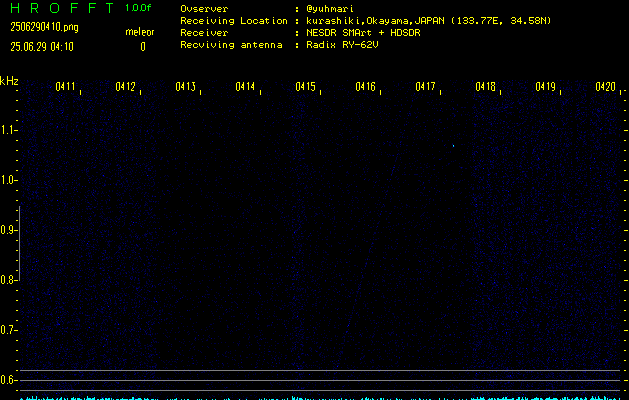This screenshot has width=629, height=400.
Task: Click the 0413 time marker
Action: [185, 87]
